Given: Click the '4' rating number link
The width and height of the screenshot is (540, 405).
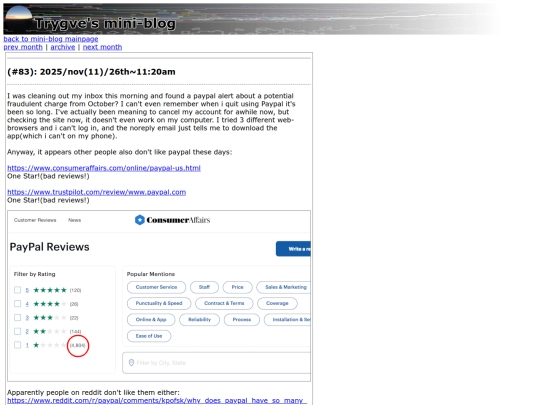Looking at the screenshot, I should pyautogui.click(x=27, y=304).
